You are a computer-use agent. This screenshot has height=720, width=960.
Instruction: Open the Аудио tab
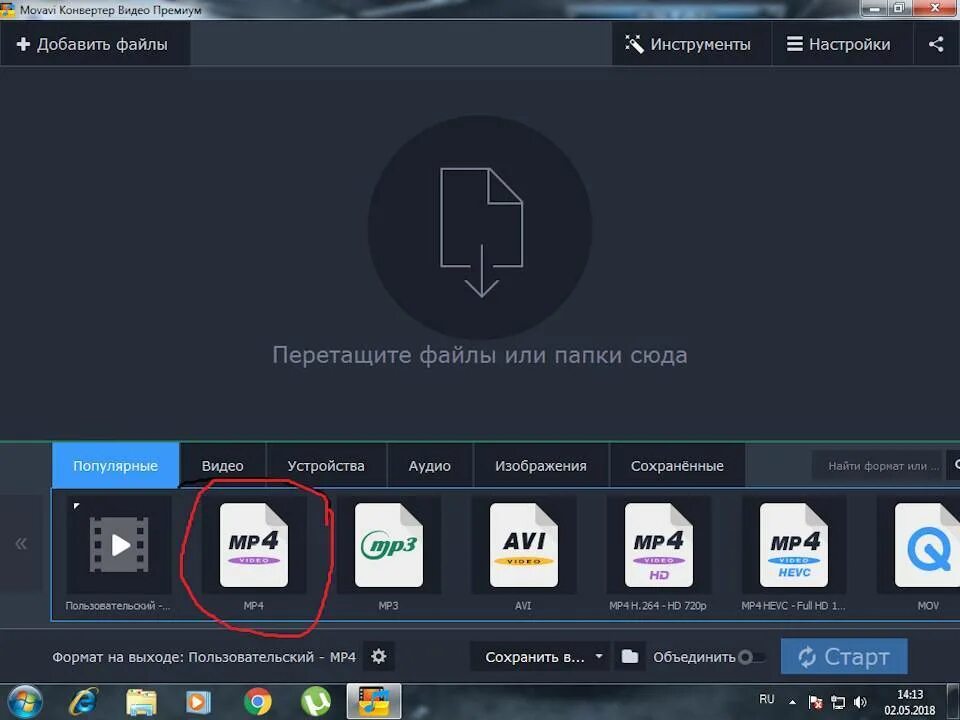pos(430,466)
